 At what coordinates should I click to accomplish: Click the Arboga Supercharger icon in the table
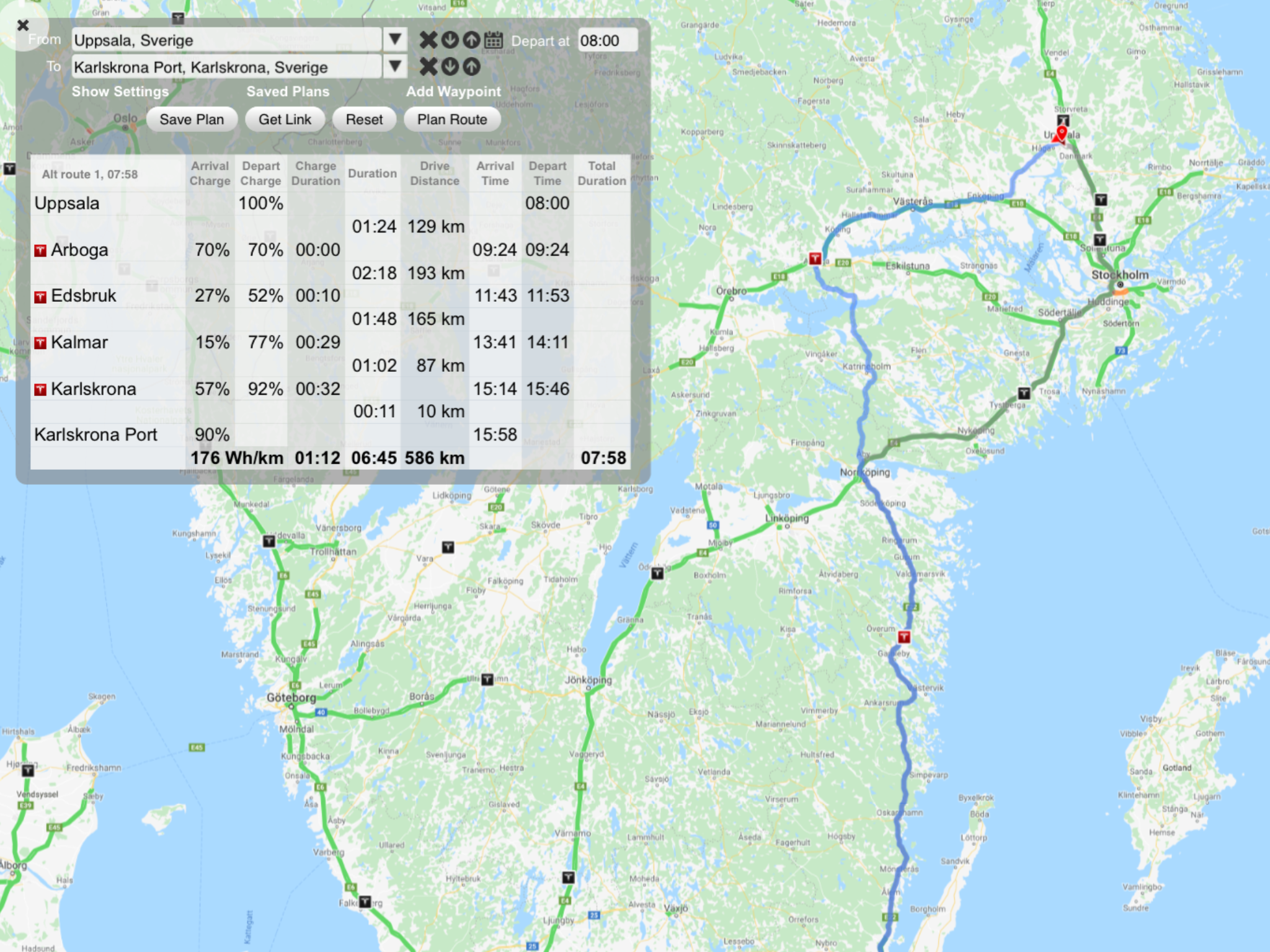pos(40,250)
